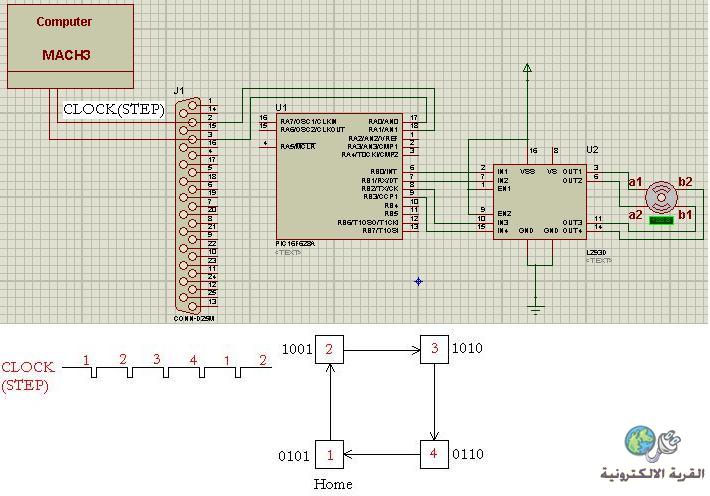Viewport: 710px width, 496px height.
Task: Click the RA7/OSC1/CLKIN pin label
Action: [x=308, y=121]
